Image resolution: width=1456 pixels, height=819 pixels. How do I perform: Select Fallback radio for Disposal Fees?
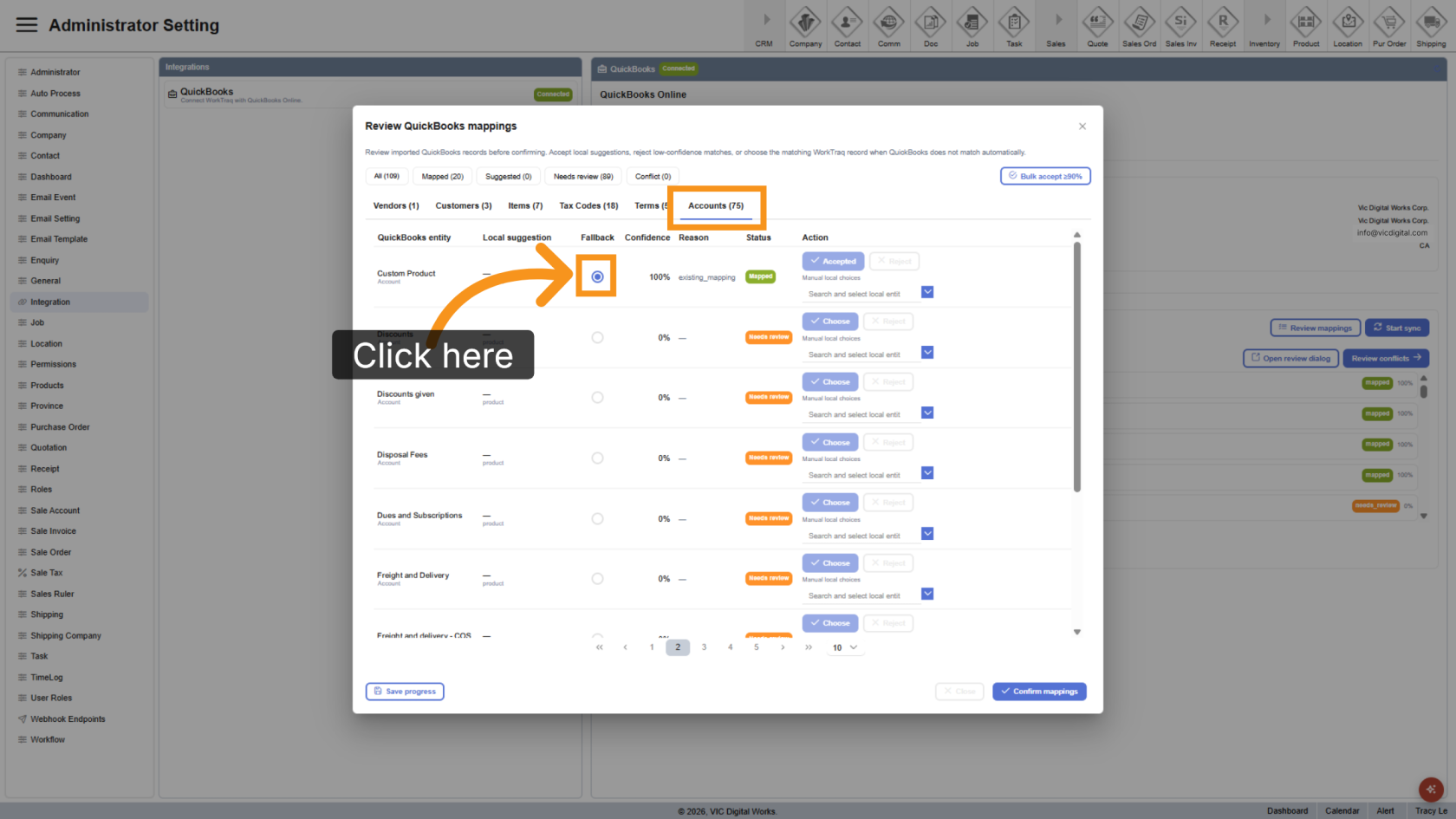[x=597, y=458]
